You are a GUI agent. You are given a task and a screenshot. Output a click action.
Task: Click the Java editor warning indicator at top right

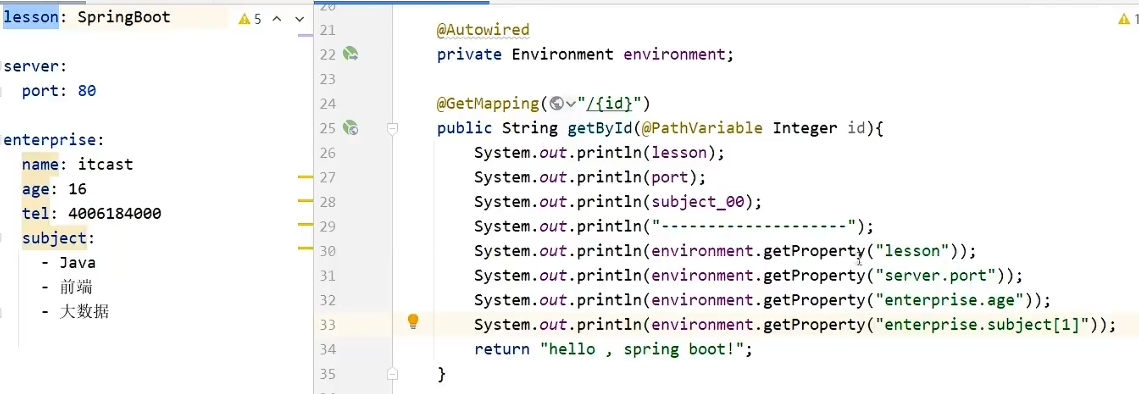[1127, 20]
